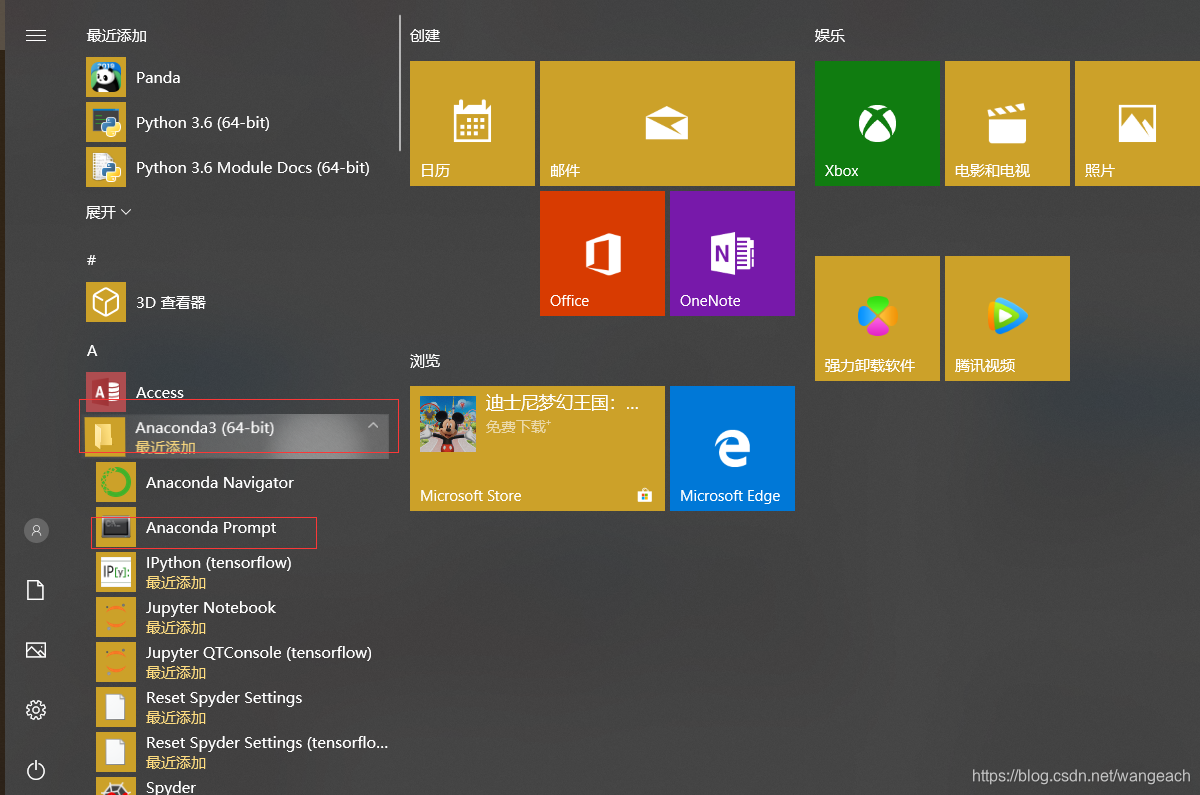Click the 浏览 group title
1200x795 pixels.
click(425, 360)
